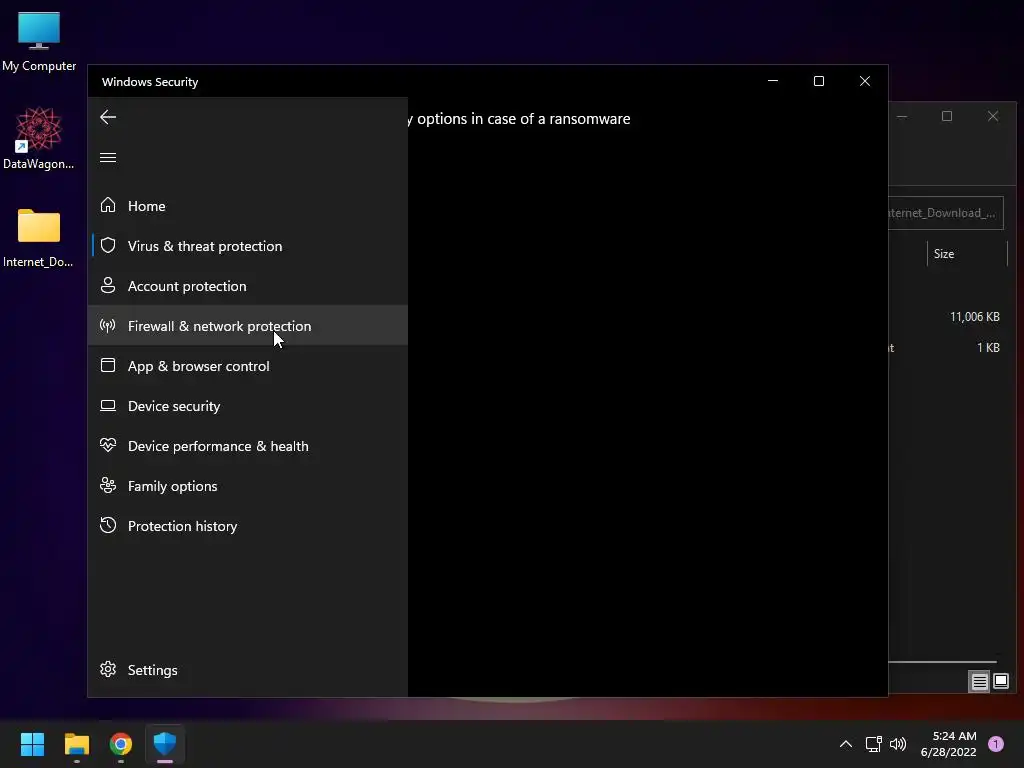Select My Computer desktop icon
This screenshot has height=768, width=1024.
[39, 42]
